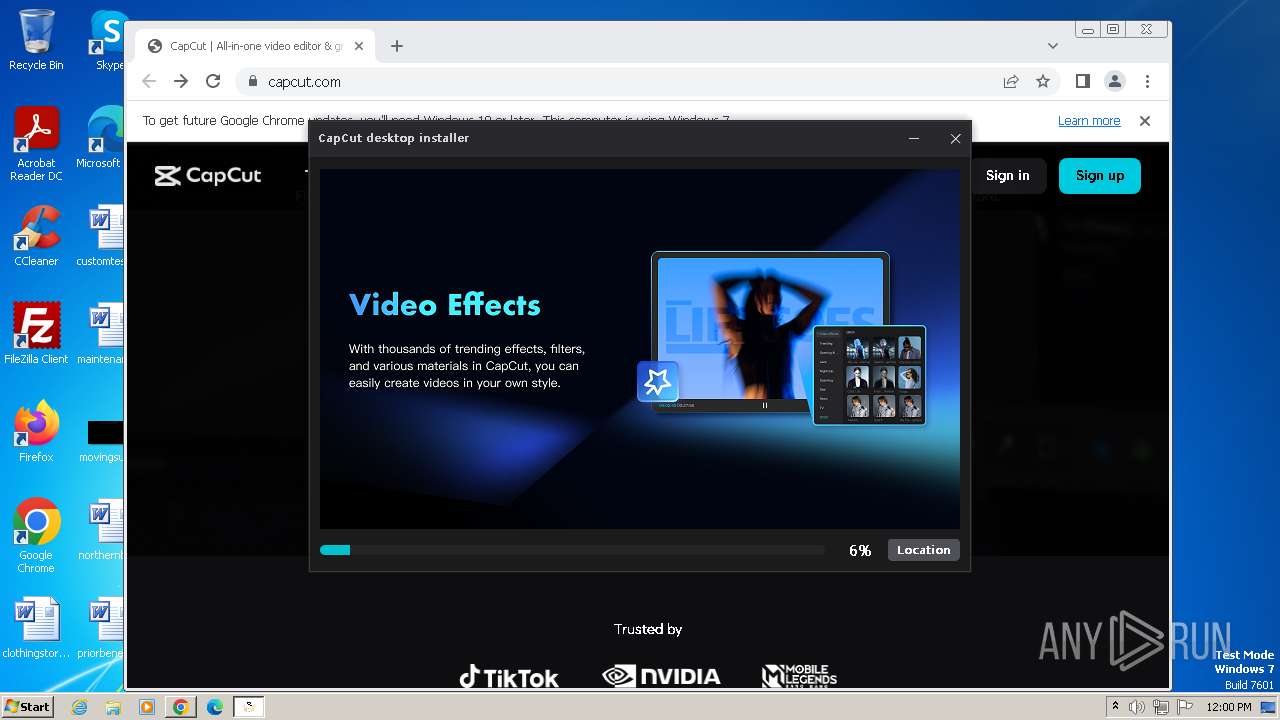Open the priorbene Word document icon
Screen dimensions: 1280x720
101,628
